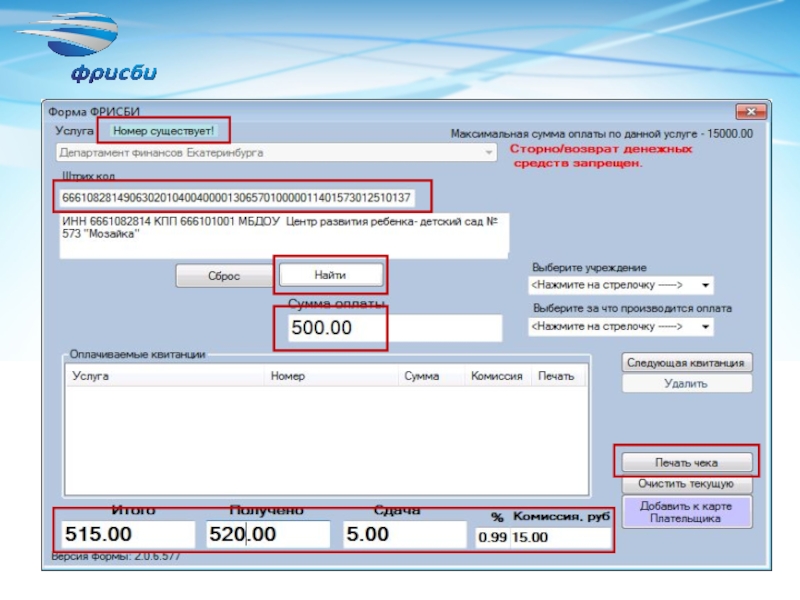This screenshot has height=600, width=800.
Task: Click the Версия формы text
Action: point(116,556)
